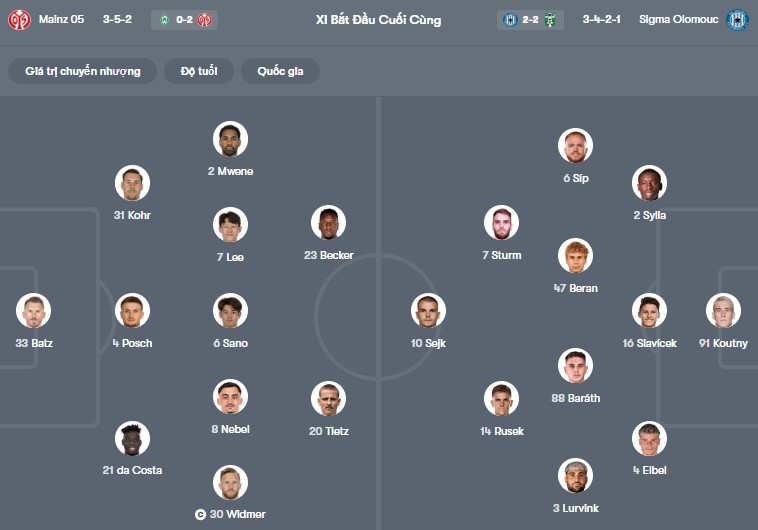
Task: Select Koutny's goalkeeper avatar
Action: point(723,311)
